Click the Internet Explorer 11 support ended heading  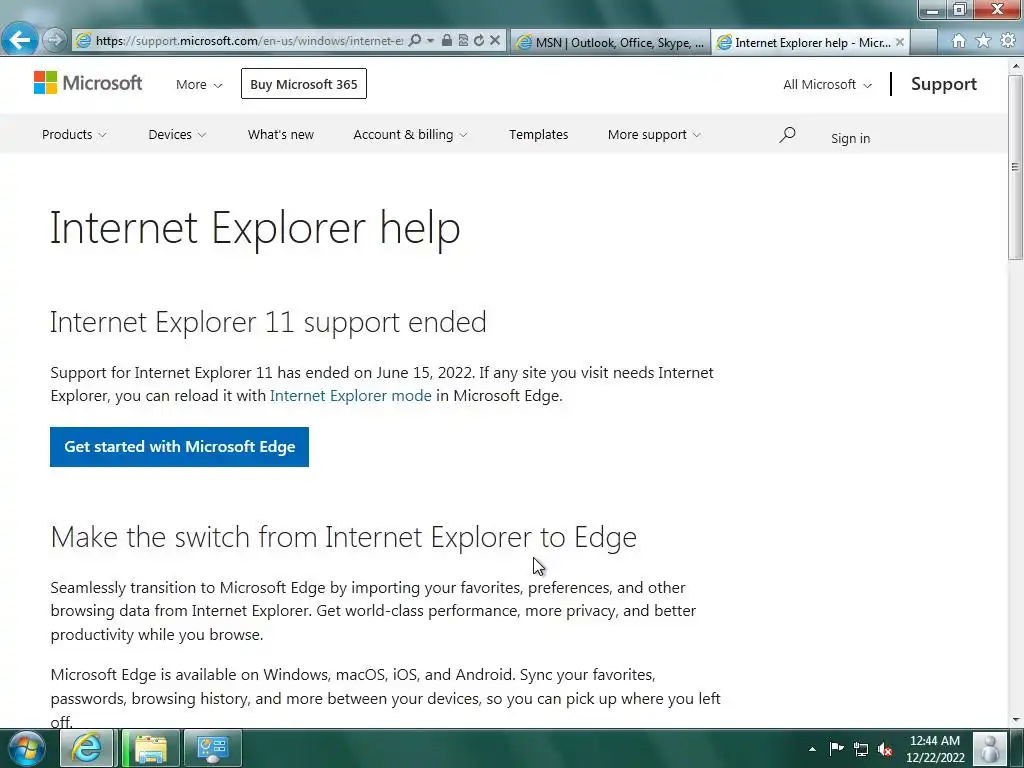(268, 322)
